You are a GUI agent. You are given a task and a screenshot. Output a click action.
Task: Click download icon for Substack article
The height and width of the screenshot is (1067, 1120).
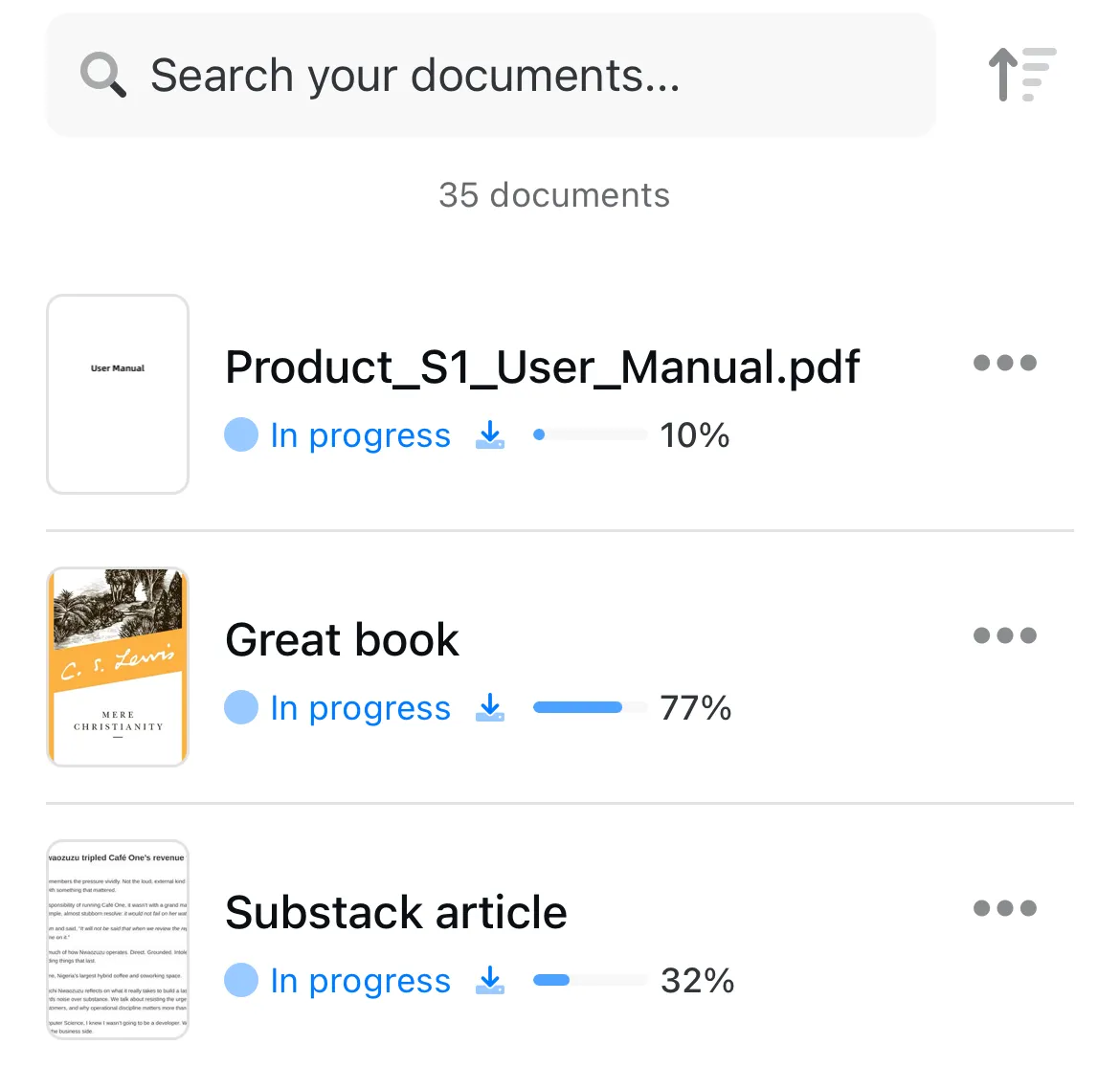coord(490,981)
